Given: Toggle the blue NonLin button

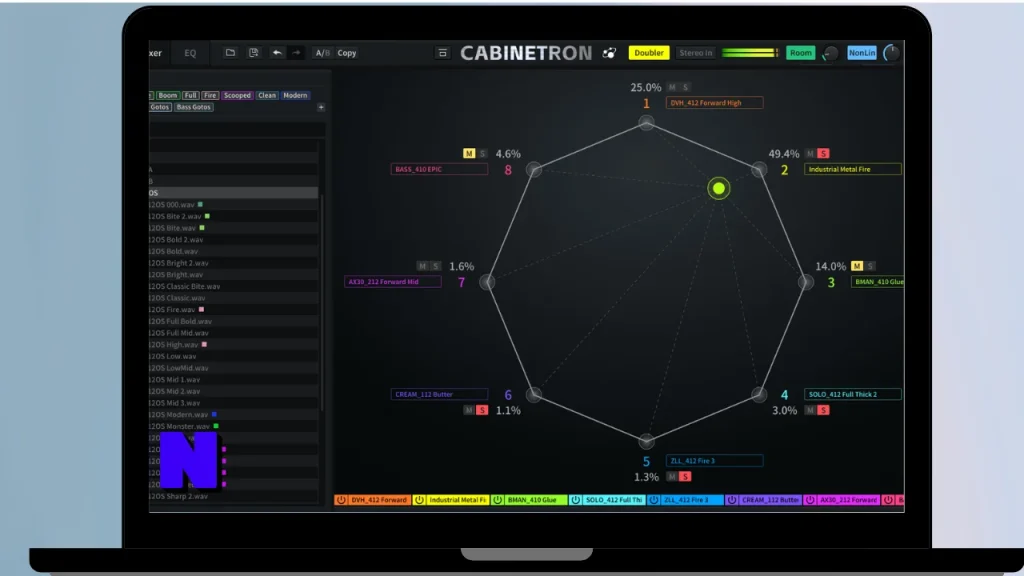Looking at the screenshot, I should [x=861, y=53].
